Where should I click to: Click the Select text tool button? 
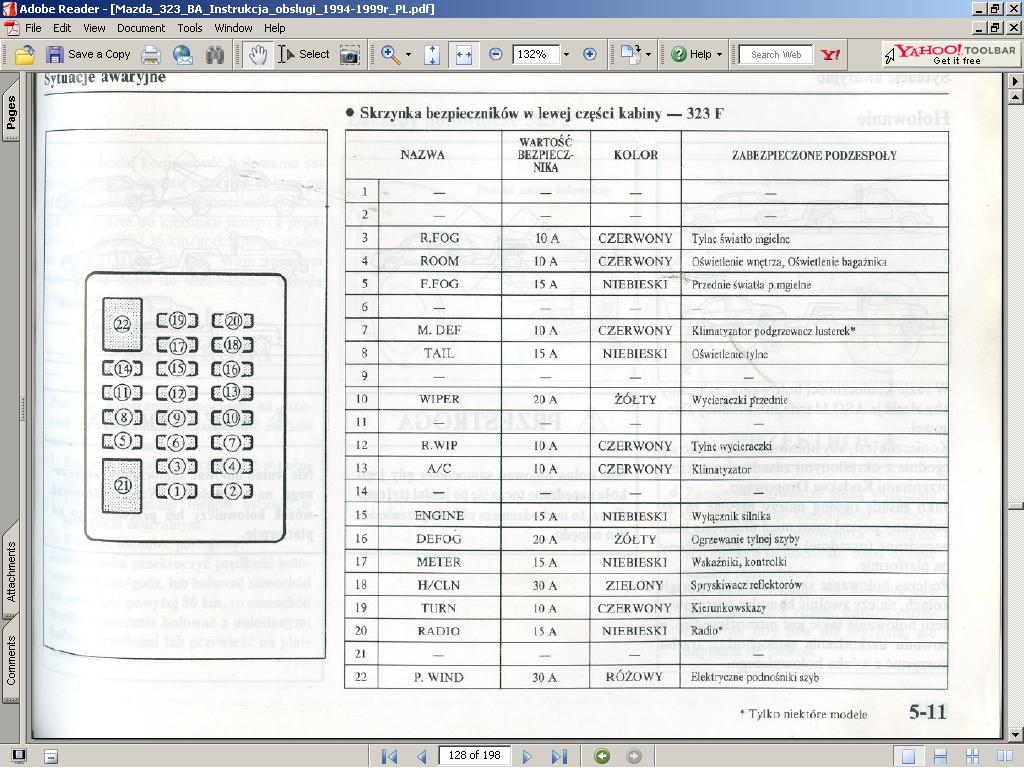[304, 54]
